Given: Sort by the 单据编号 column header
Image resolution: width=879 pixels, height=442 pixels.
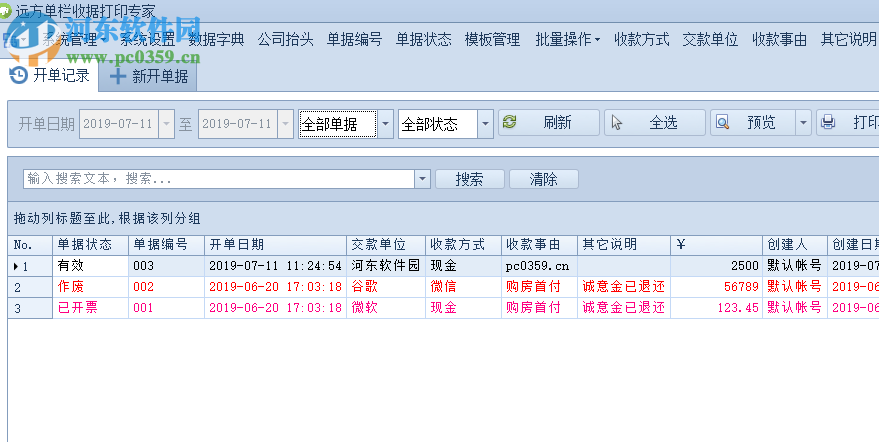Looking at the screenshot, I should click(x=166, y=245).
